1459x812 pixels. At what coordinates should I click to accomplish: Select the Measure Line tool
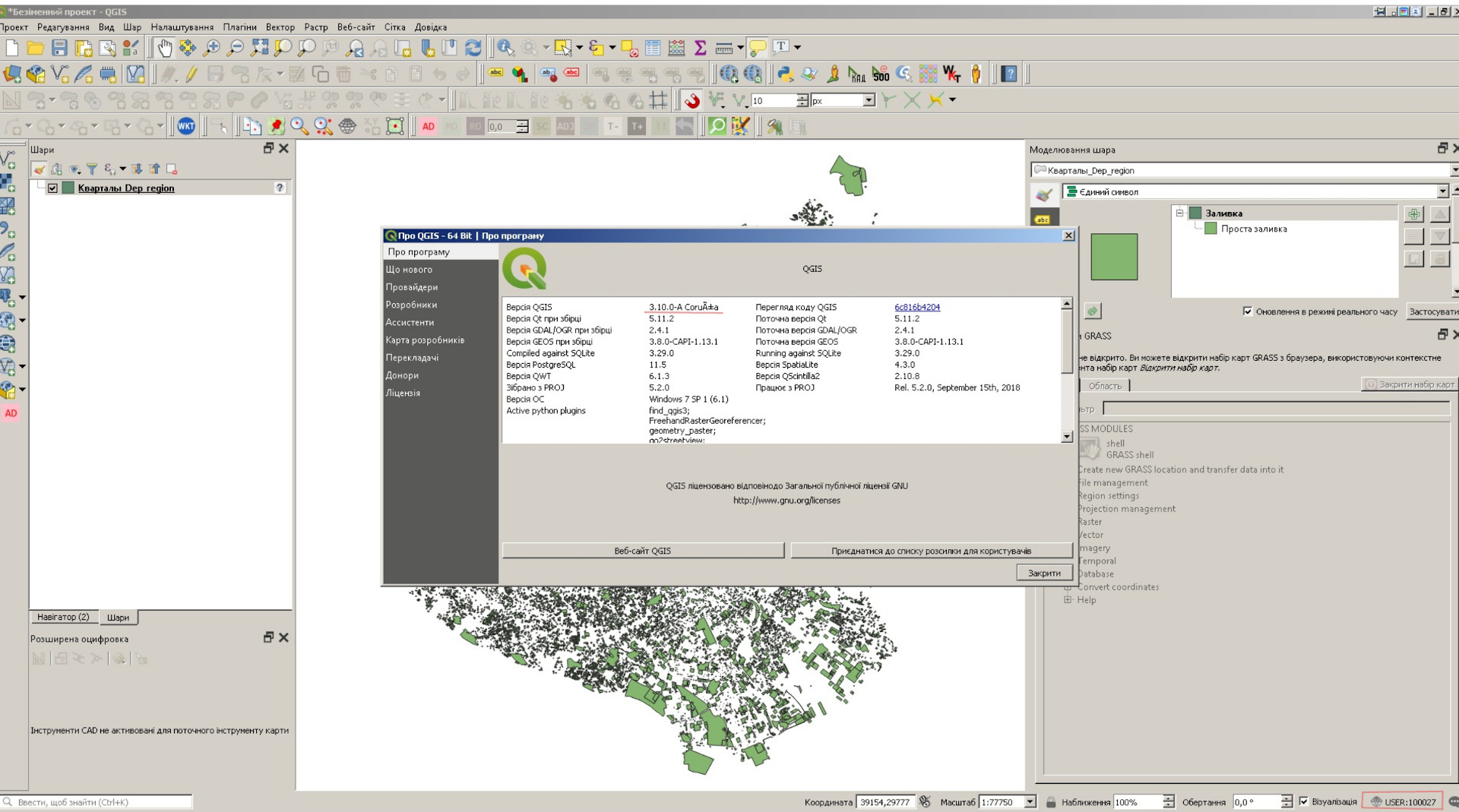click(x=723, y=47)
